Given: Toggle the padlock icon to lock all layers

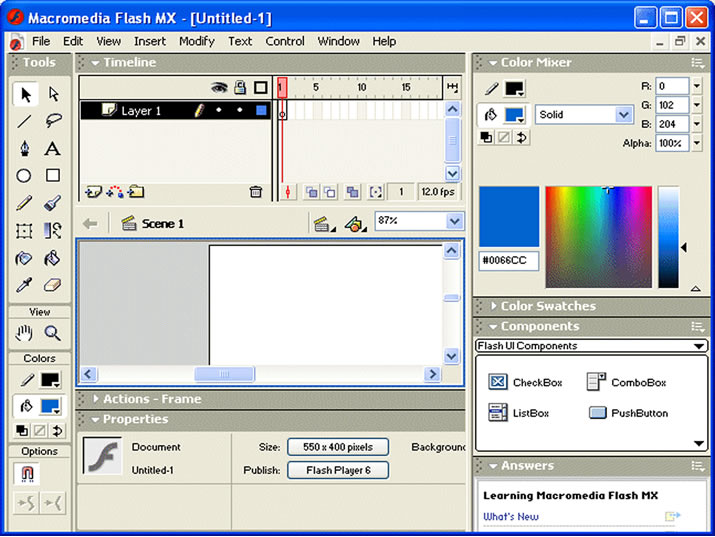Looking at the screenshot, I should click(x=240, y=88).
